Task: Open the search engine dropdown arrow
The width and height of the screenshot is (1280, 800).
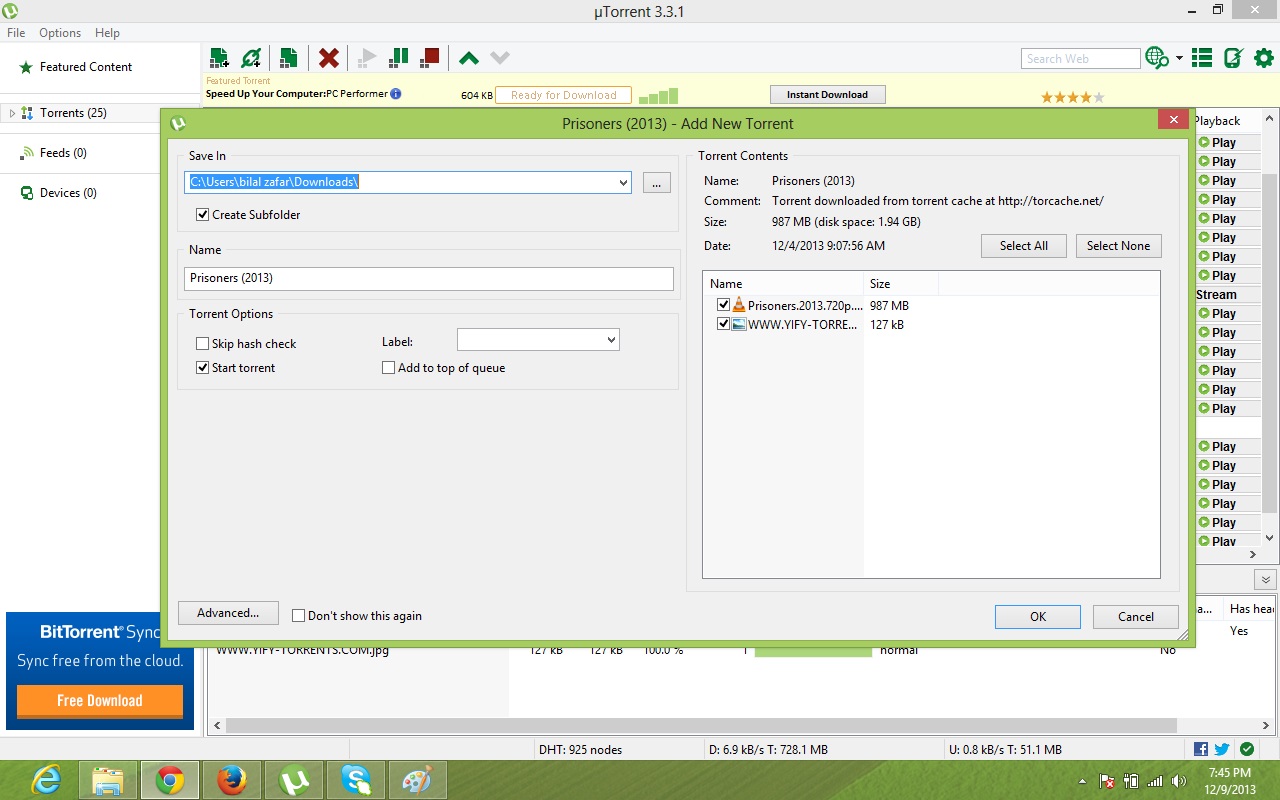Action: click(1179, 58)
